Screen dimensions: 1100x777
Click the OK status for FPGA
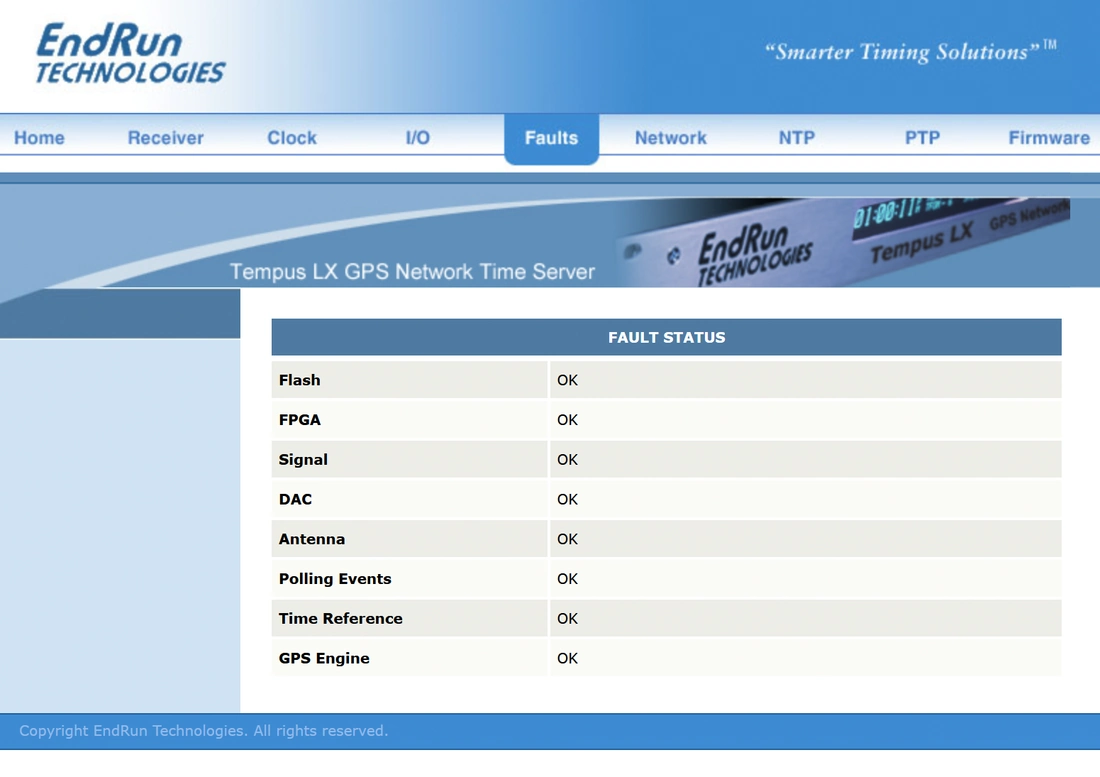point(568,420)
